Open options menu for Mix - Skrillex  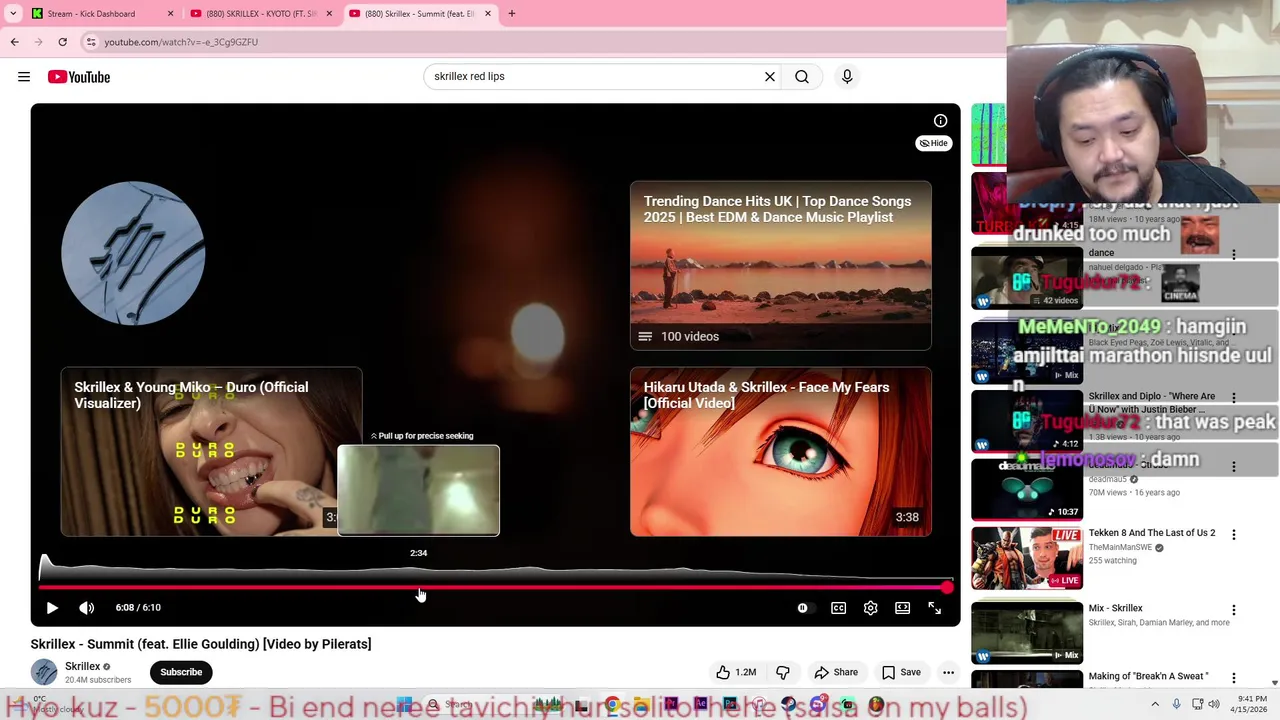tap(1233, 610)
